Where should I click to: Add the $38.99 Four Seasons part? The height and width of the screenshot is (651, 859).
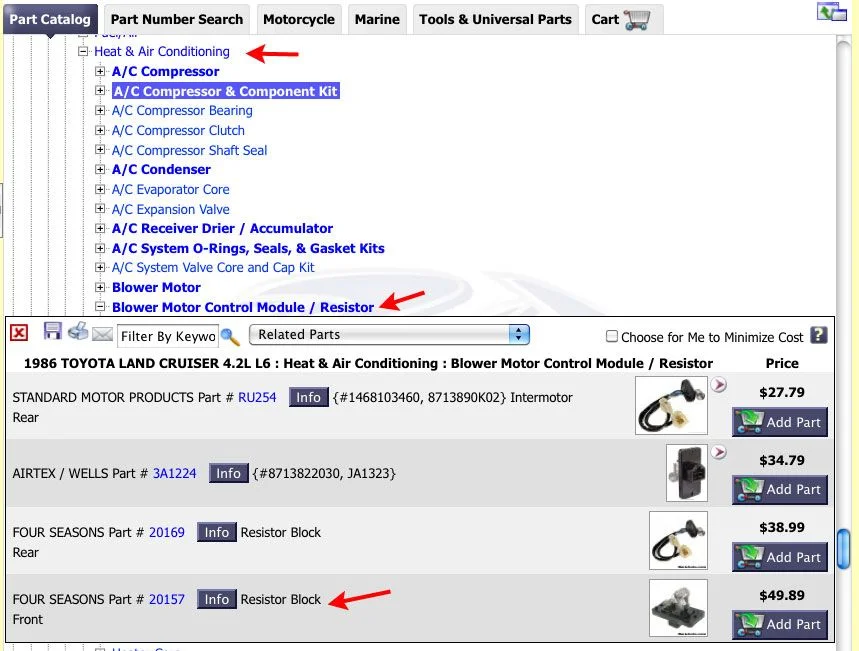(x=780, y=557)
